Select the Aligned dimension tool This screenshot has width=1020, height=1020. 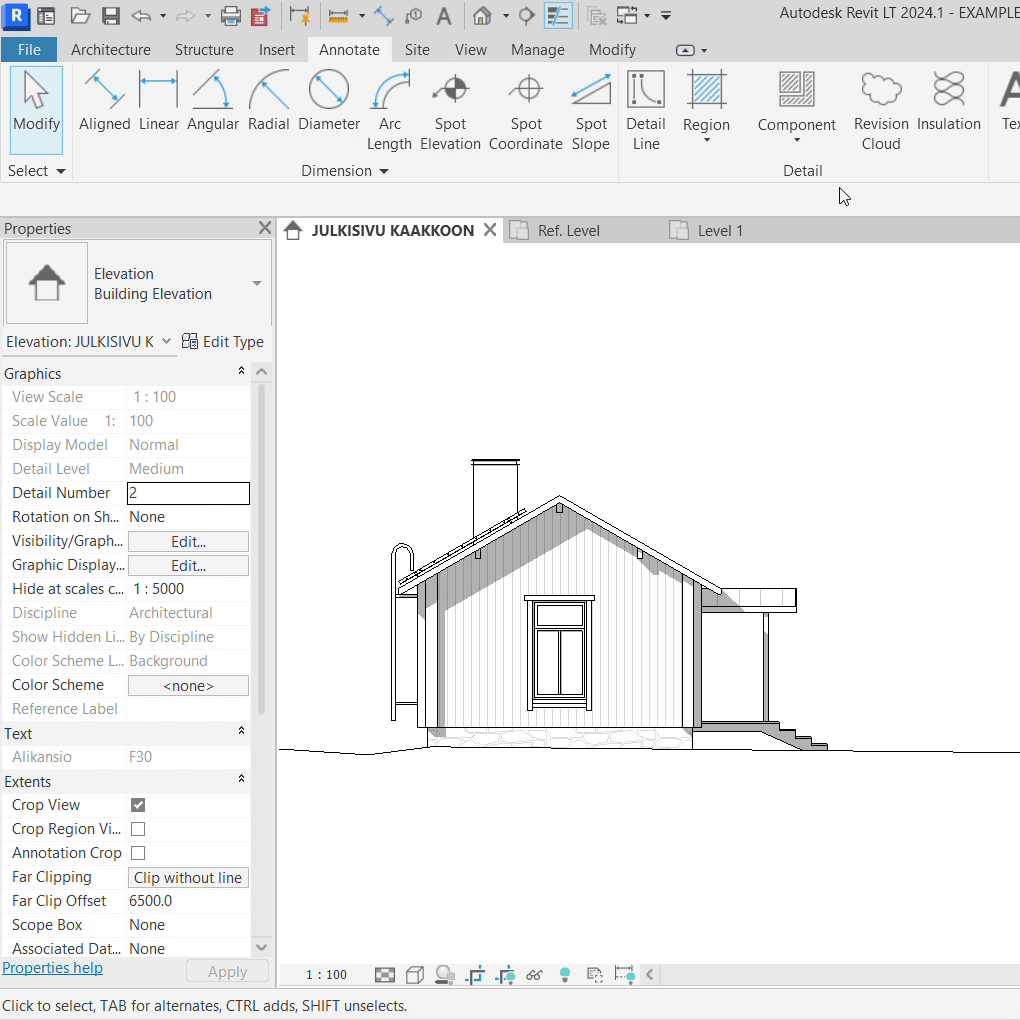pyautogui.click(x=104, y=103)
